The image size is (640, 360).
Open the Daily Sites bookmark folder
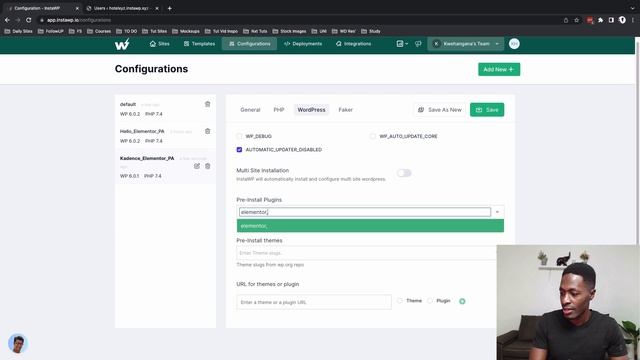(19, 31)
